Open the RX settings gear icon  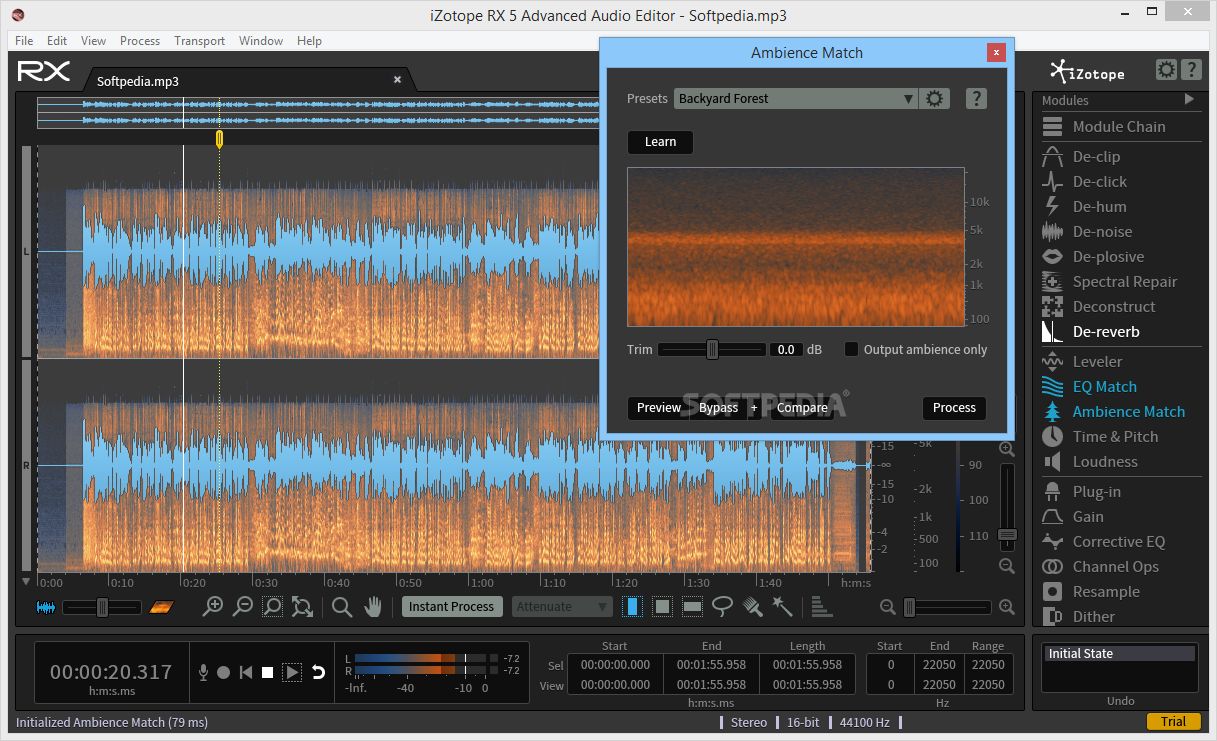pyautogui.click(x=1166, y=70)
